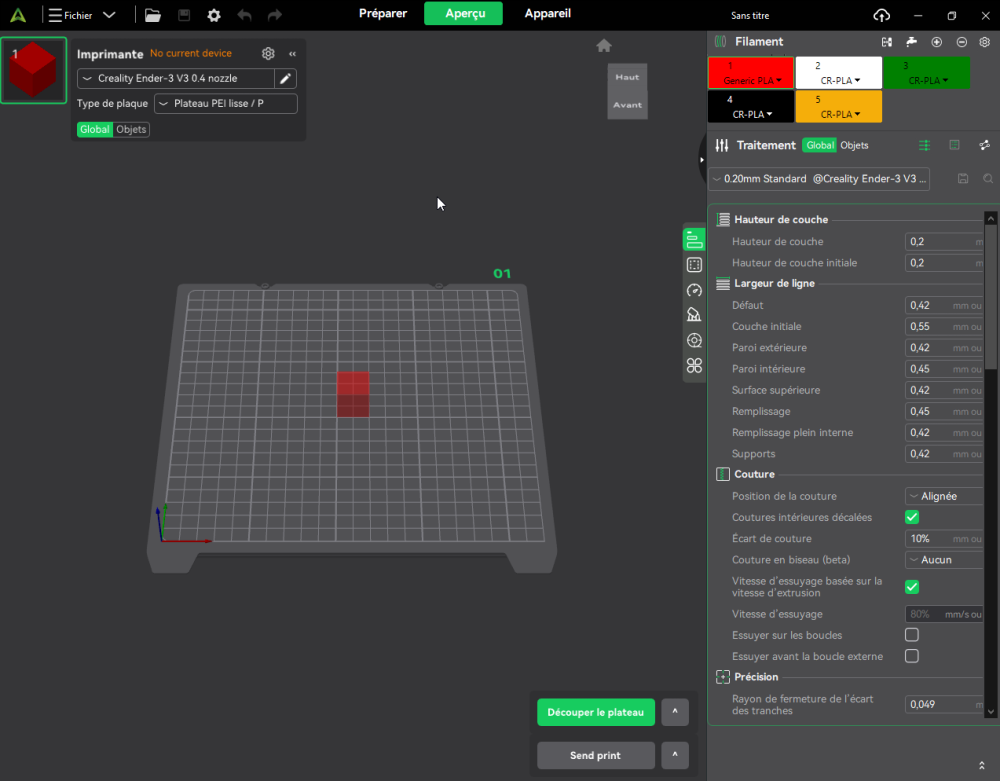Open filament 4 CR-PLA dropdown arrow
The height and width of the screenshot is (781, 1000).
(770, 115)
